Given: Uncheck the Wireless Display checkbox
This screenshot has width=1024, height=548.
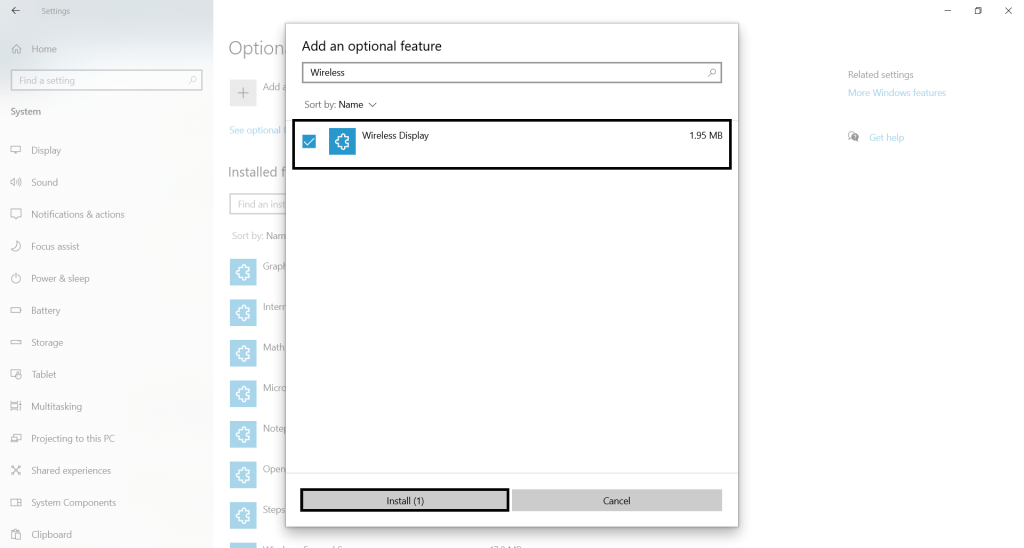Looking at the screenshot, I should tap(309, 142).
